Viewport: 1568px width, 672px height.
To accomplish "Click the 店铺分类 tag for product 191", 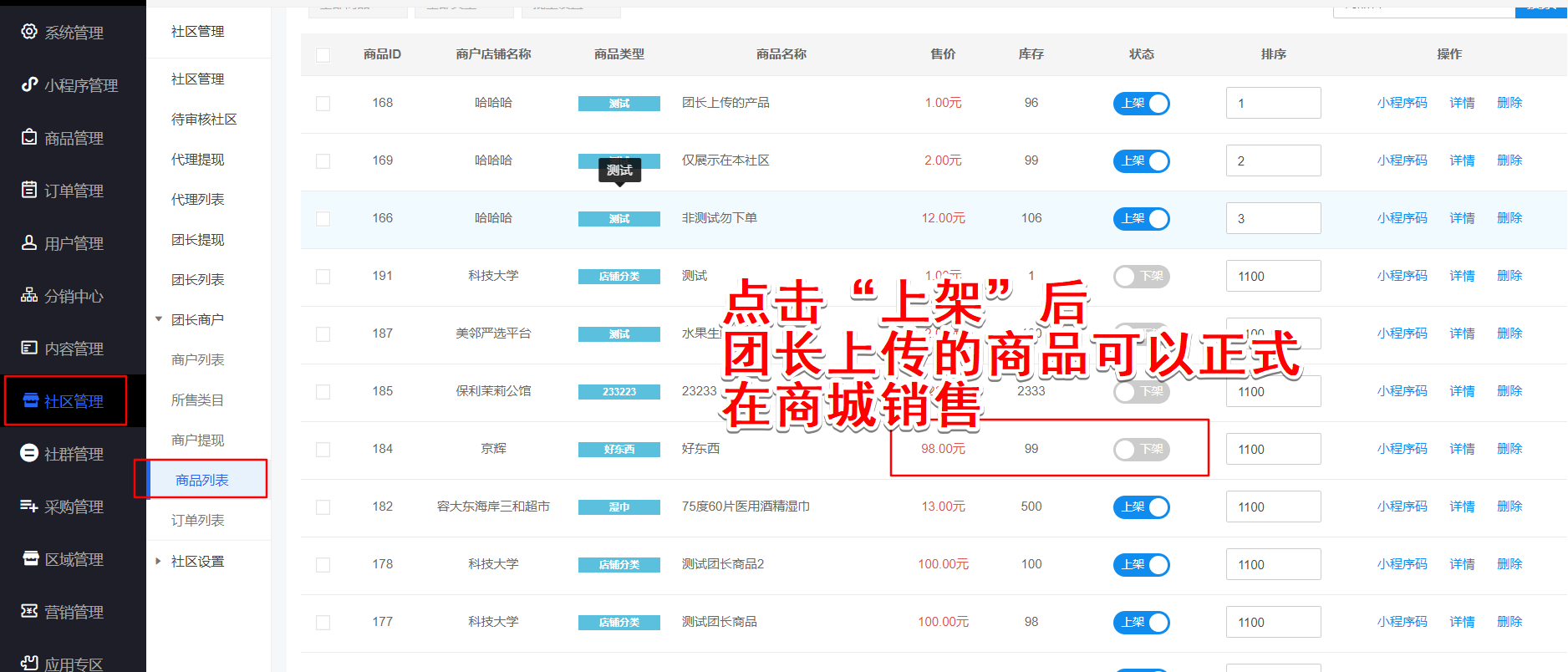I will click(x=619, y=277).
